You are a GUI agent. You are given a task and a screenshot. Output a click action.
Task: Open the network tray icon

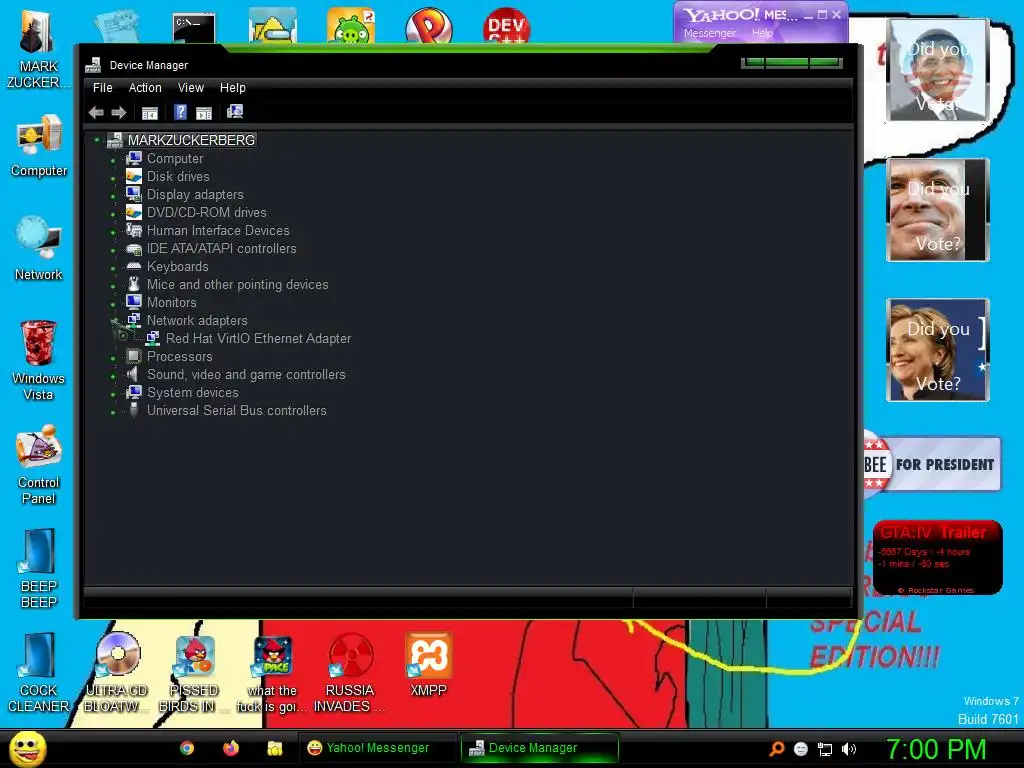click(825, 749)
